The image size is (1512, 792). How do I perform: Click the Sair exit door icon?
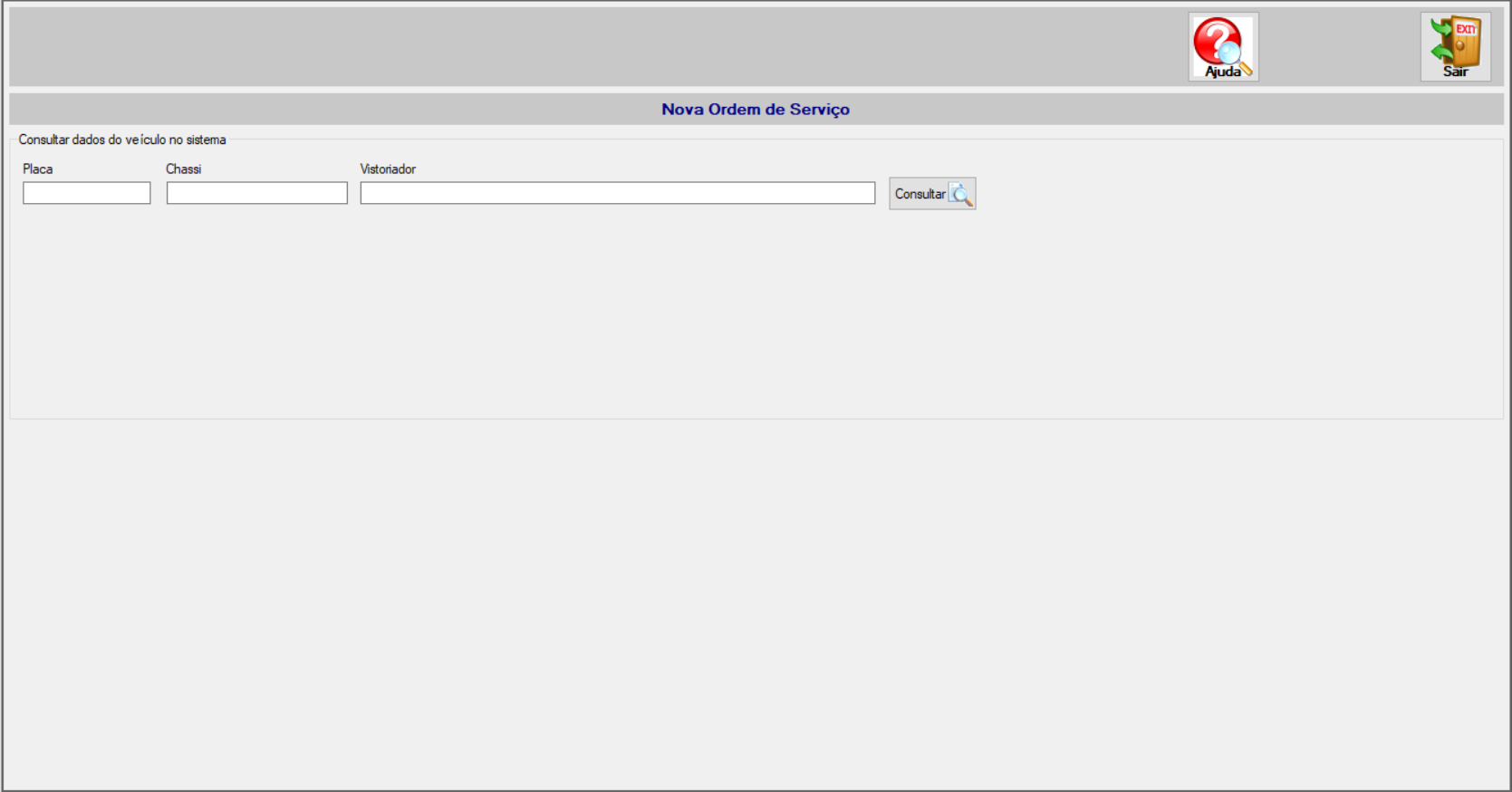(x=1455, y=47)
